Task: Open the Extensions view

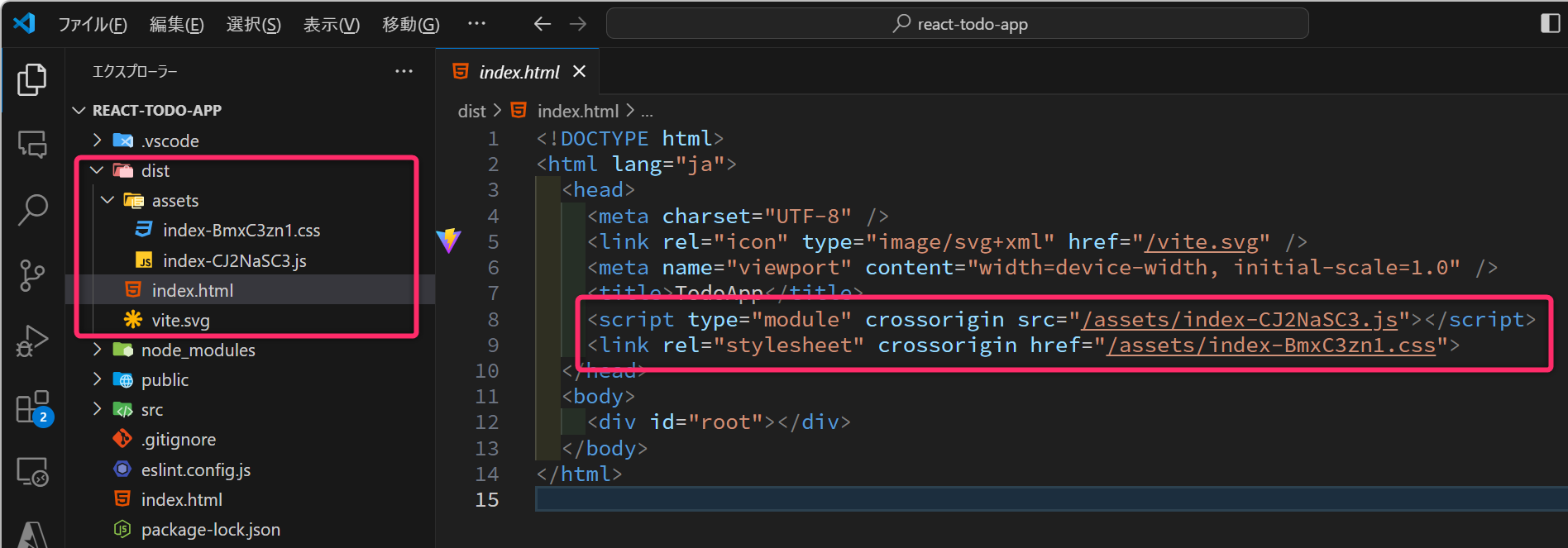Action: 33,407
